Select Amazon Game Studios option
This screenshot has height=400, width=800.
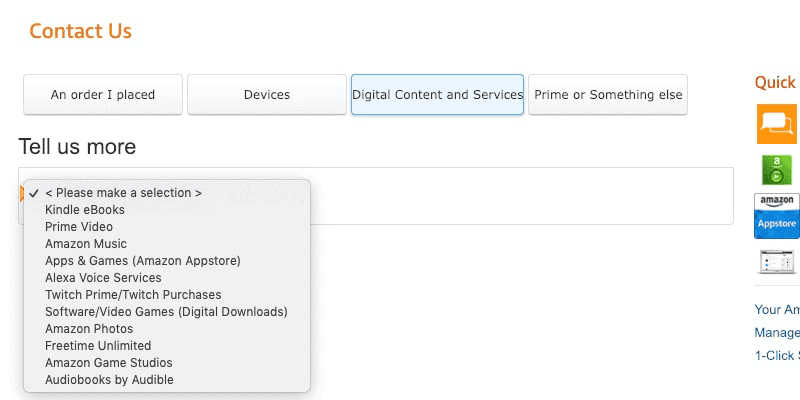pyautogui.click(x=167, y=363)
